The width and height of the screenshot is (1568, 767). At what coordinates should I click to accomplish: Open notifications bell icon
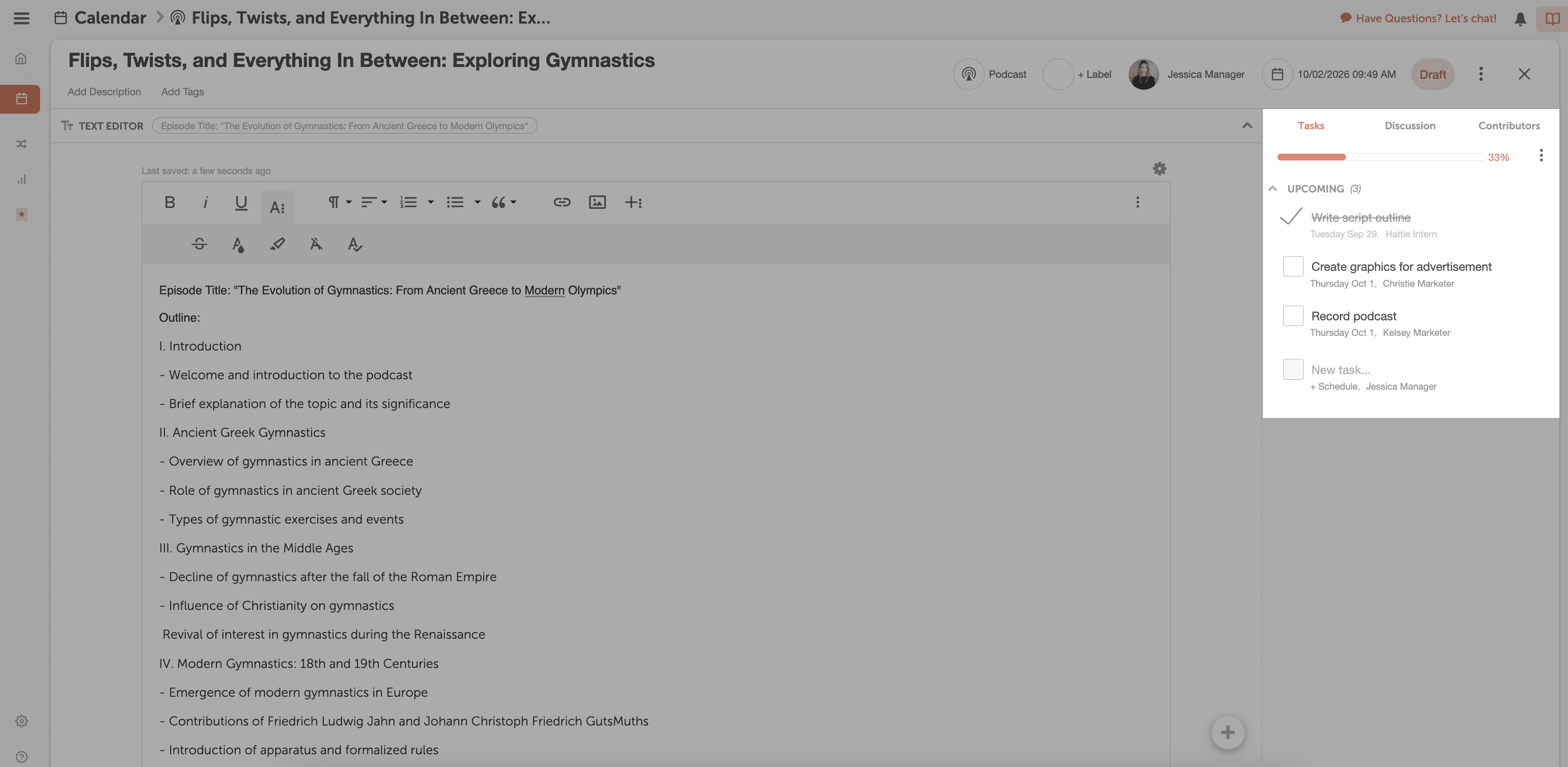(1520, 19)
